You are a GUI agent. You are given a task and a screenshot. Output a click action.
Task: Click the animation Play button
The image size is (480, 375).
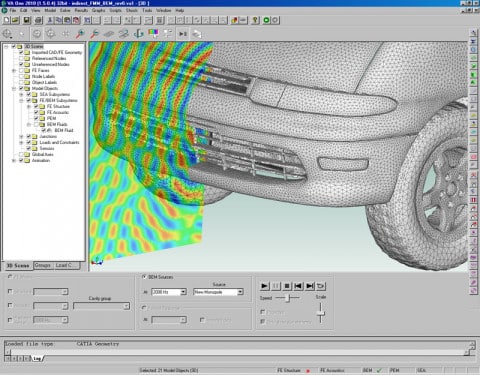(264, 286)
